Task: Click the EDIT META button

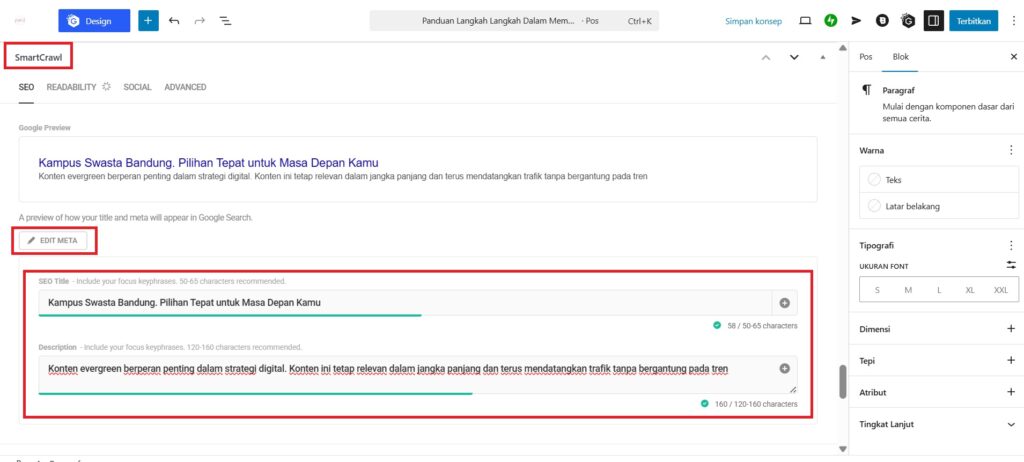Action: (x=57, y=240)
